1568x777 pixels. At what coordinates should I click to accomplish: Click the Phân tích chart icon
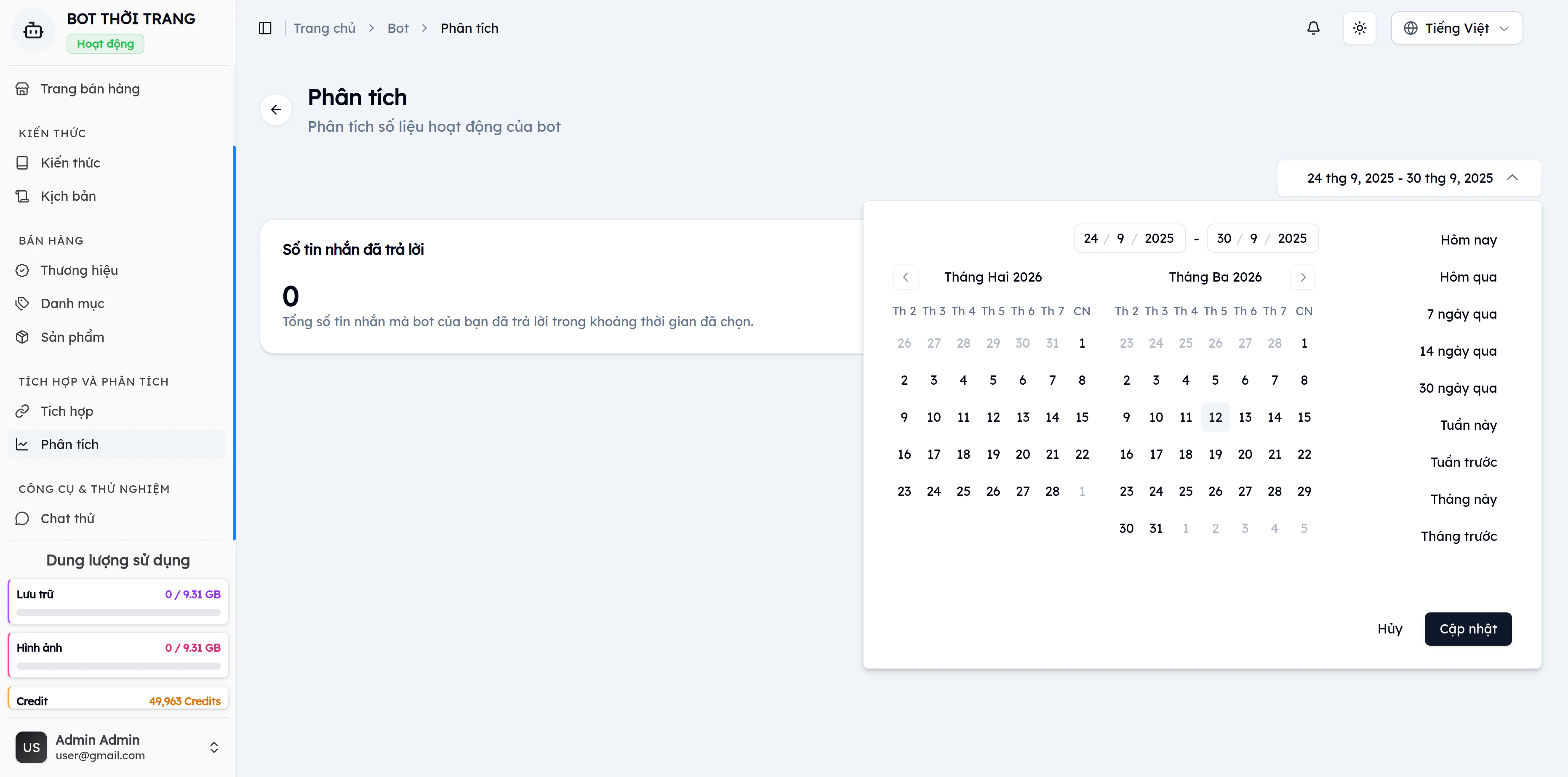click(x=22, y=444)
